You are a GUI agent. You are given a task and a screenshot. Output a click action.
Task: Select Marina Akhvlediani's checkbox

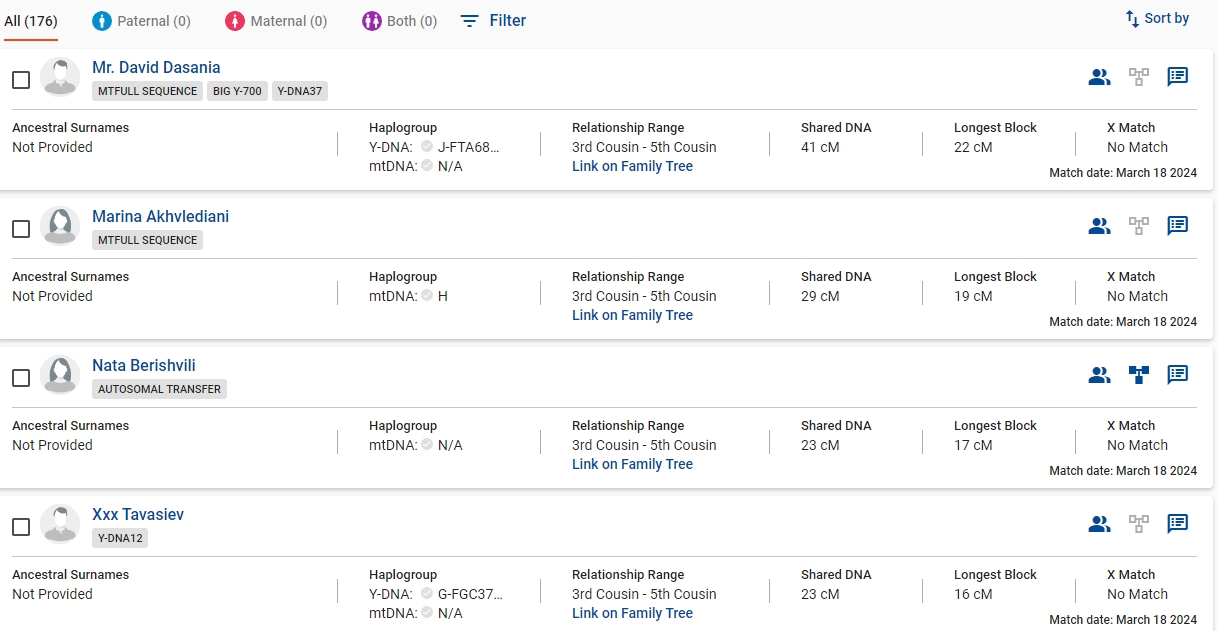pyautogui.click(x=21, y=229)
